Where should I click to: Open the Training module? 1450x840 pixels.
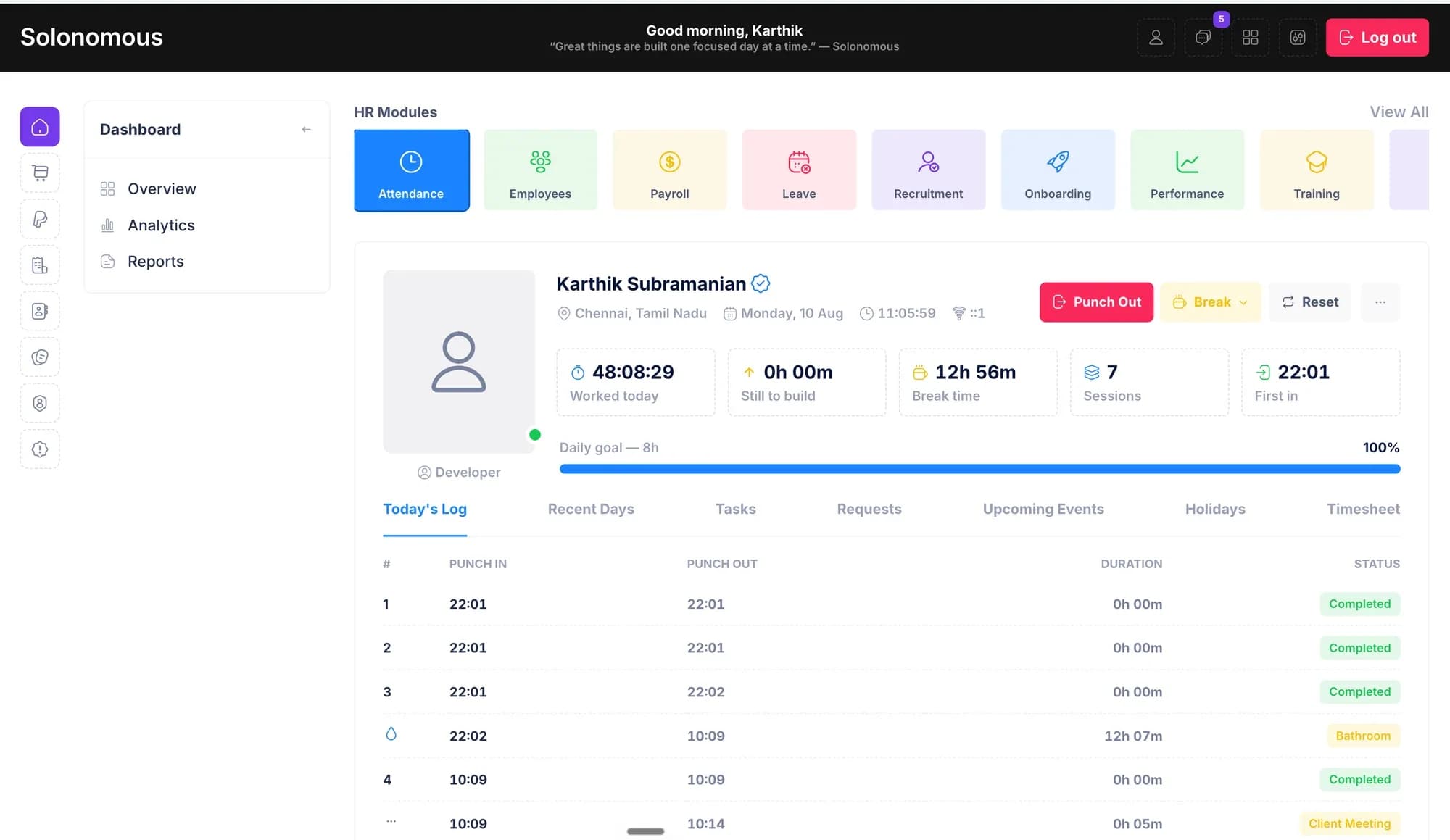tap(1317, 170)
